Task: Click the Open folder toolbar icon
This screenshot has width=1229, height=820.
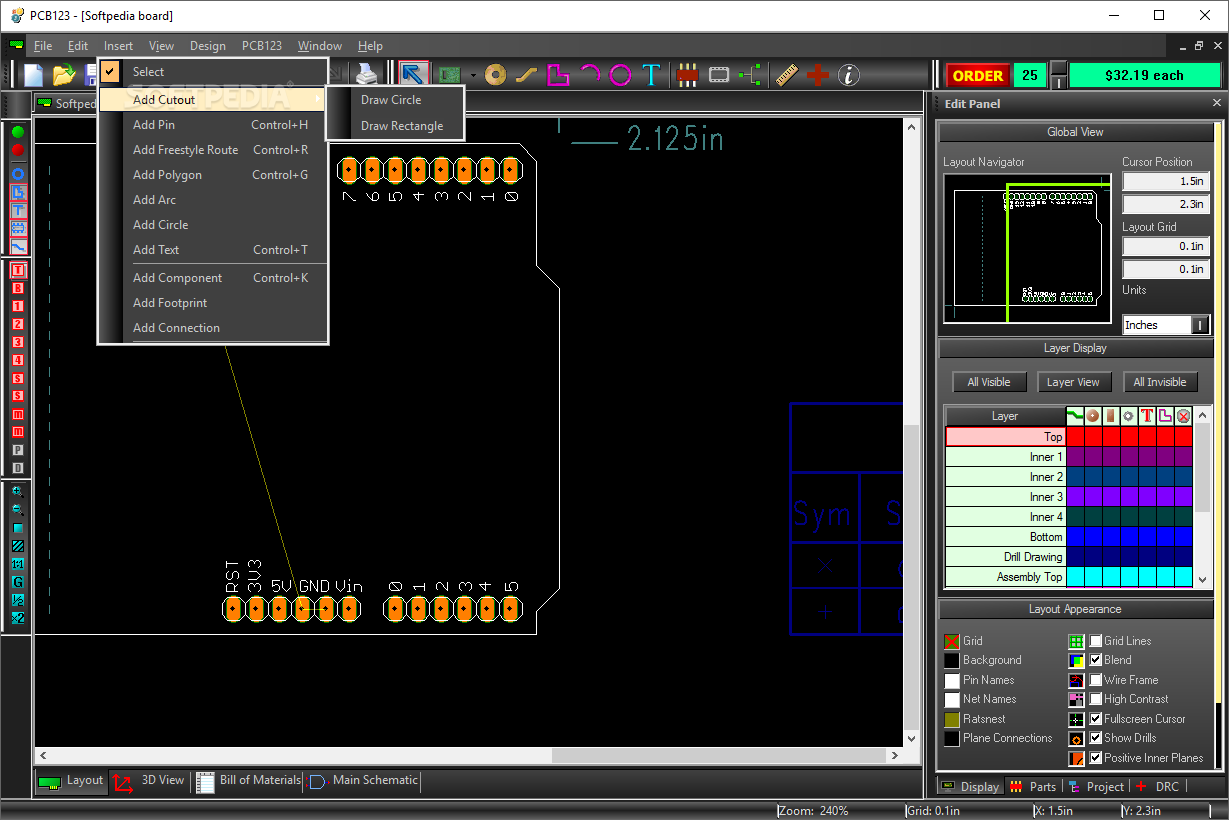Action: [64, 74]
